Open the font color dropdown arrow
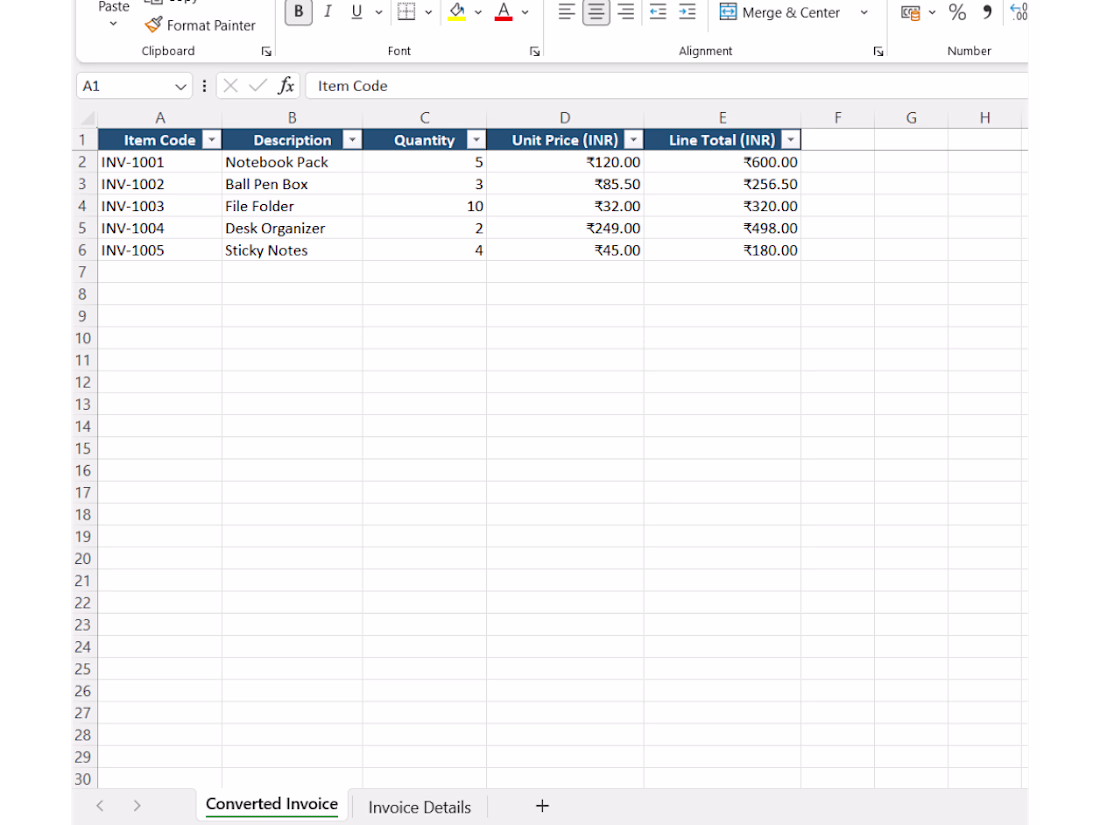Viewport: 1100px width, 825px height. (x=525, y=12)
